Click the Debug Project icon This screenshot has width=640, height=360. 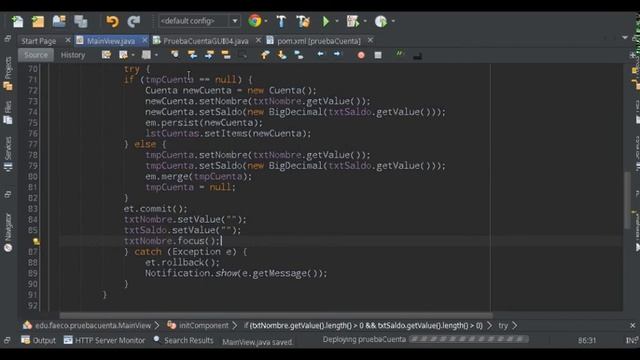coord(352,21)
